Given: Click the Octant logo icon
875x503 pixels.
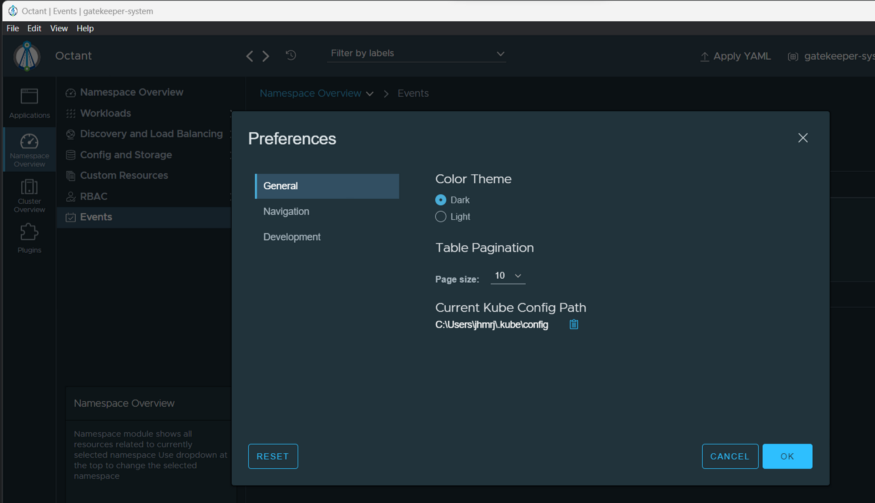Looking at the screenshot, I should (x=28, y=56).
